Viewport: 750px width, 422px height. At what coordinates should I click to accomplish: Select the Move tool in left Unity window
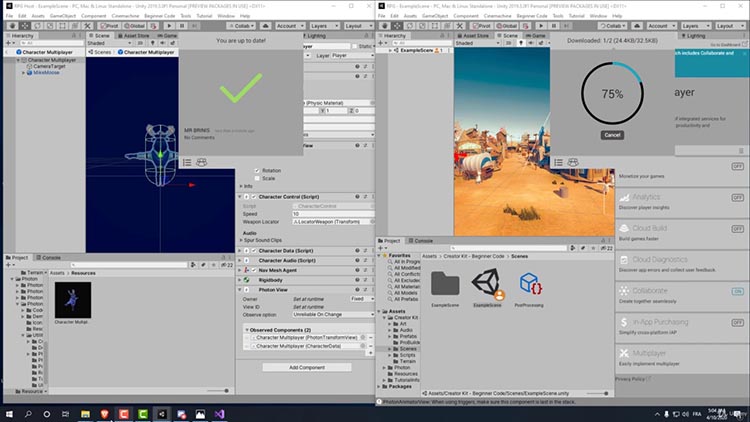click(x=25, y=26)
